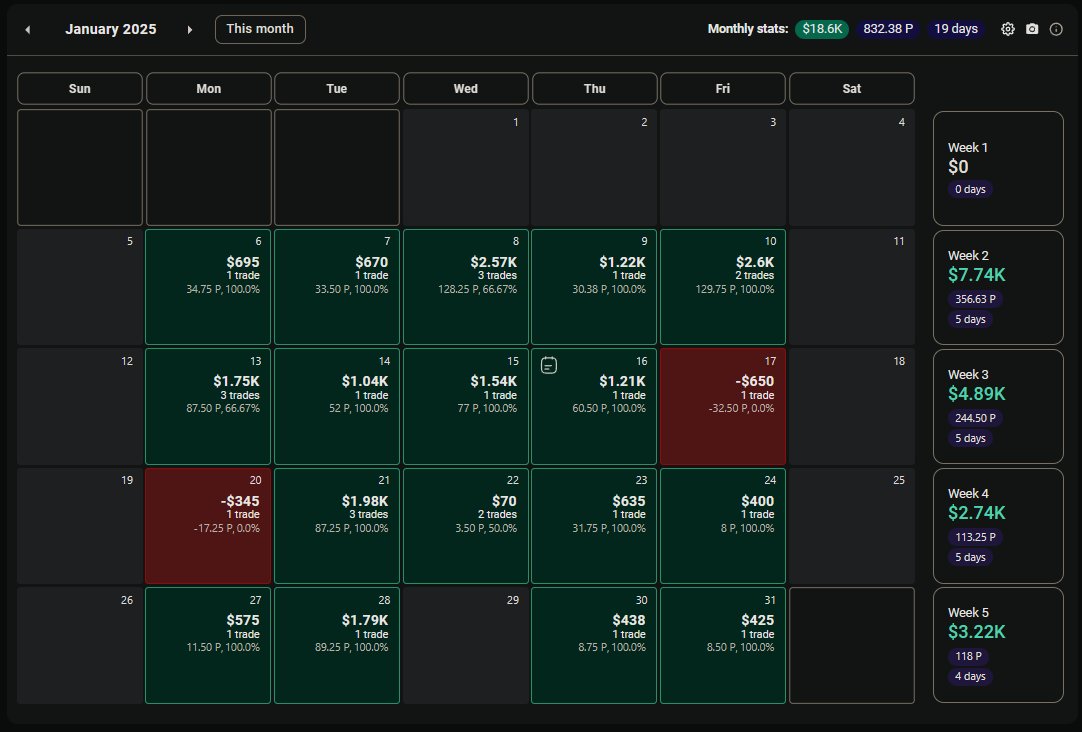This screenshot has height=732, width=1082.
Task: Select the Thu column header
Action: (x=594, y=88)
